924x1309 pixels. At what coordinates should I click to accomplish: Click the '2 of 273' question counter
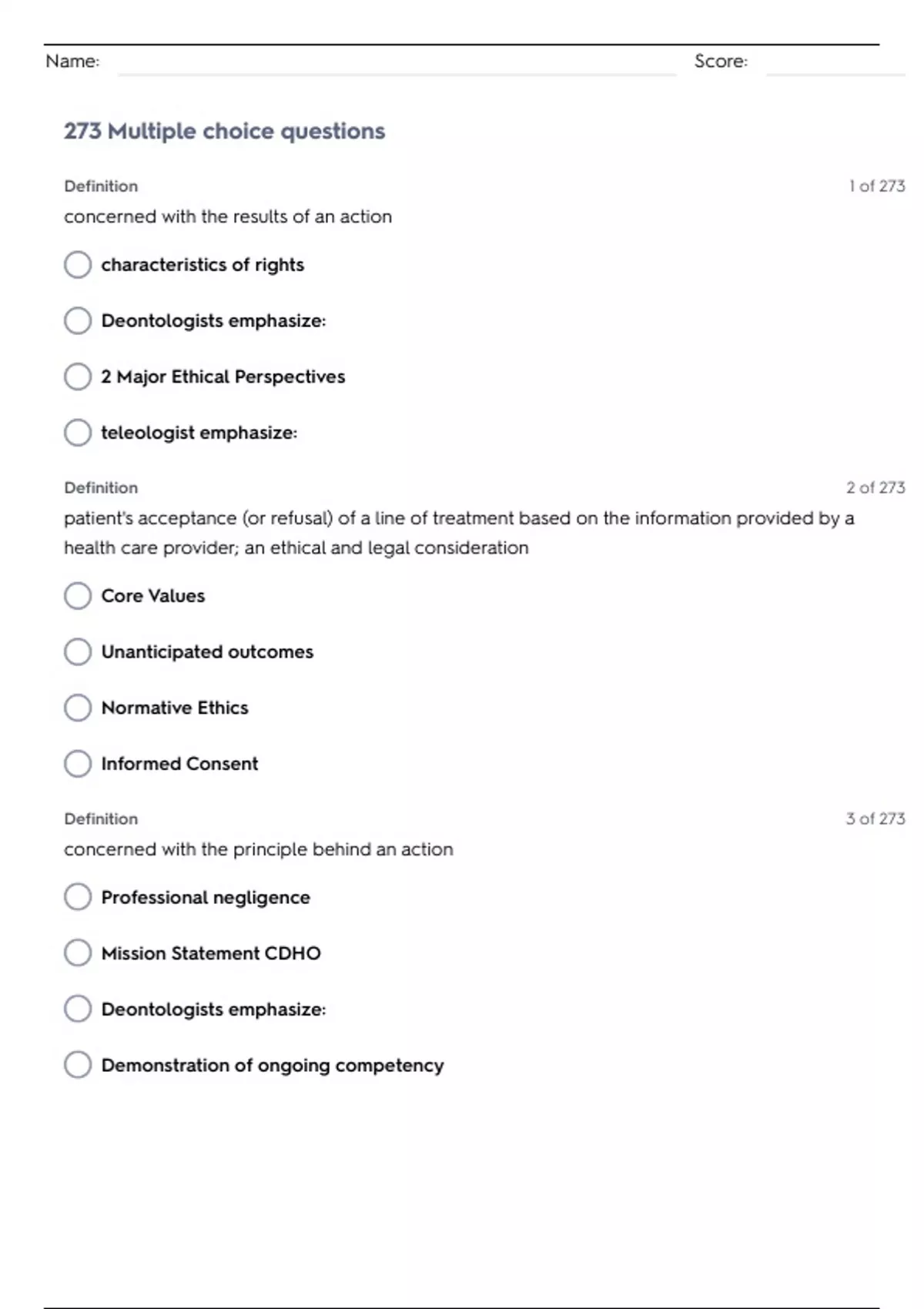[x=875, y=488]
